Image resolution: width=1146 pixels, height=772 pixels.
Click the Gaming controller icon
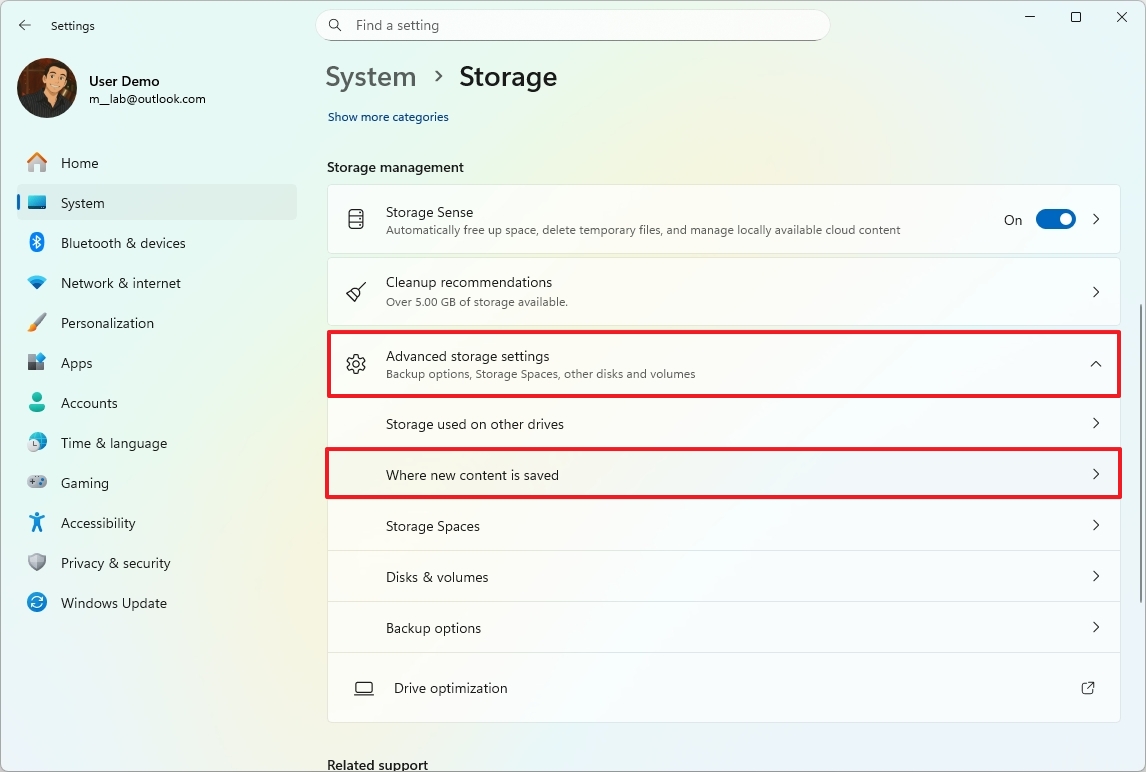coord(37,483)
